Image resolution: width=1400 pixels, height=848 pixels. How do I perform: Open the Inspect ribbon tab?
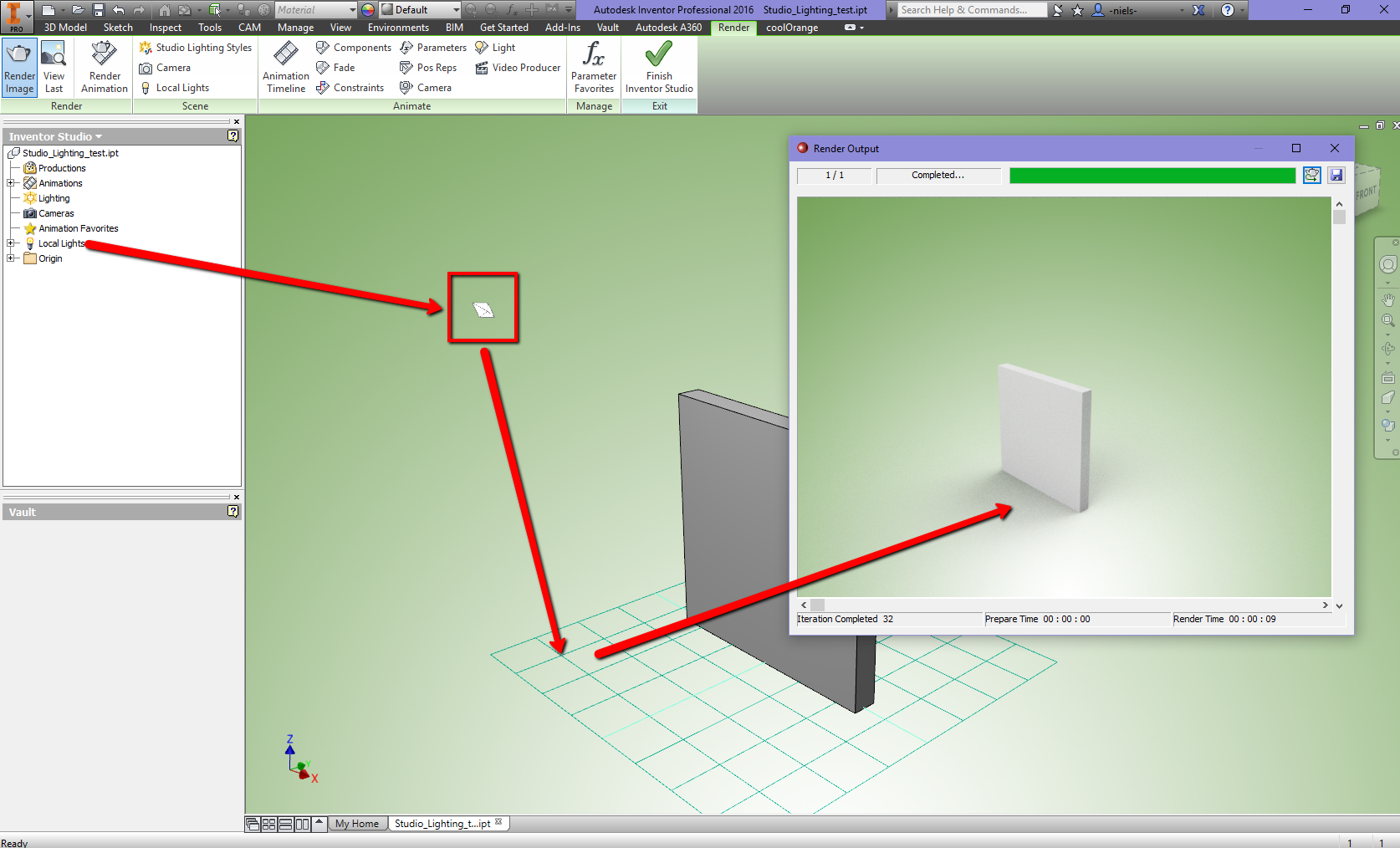tap(166, 28)
